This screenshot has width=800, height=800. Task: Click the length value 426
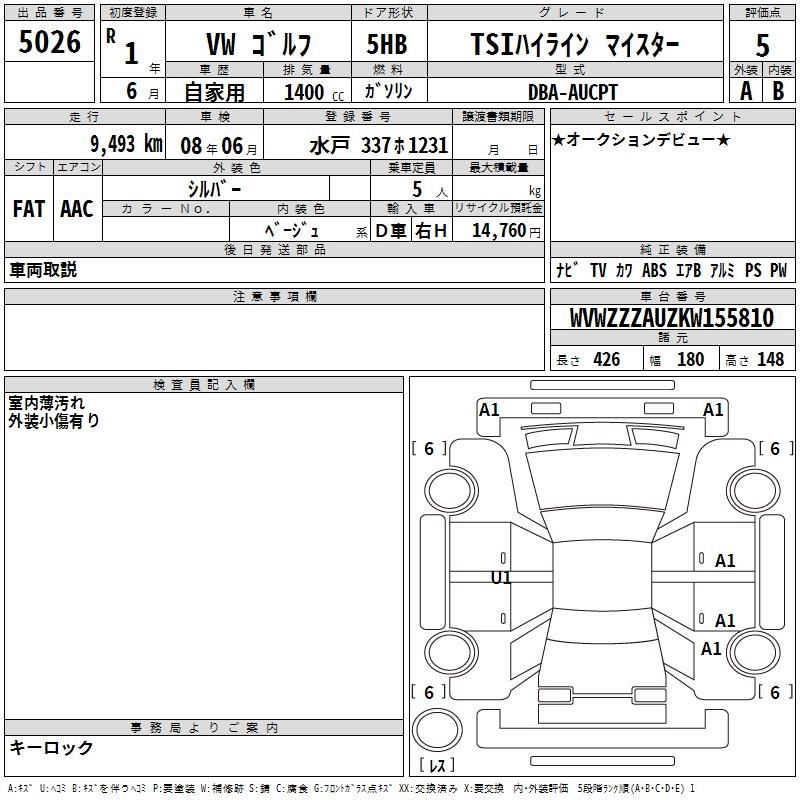point(607,360)
